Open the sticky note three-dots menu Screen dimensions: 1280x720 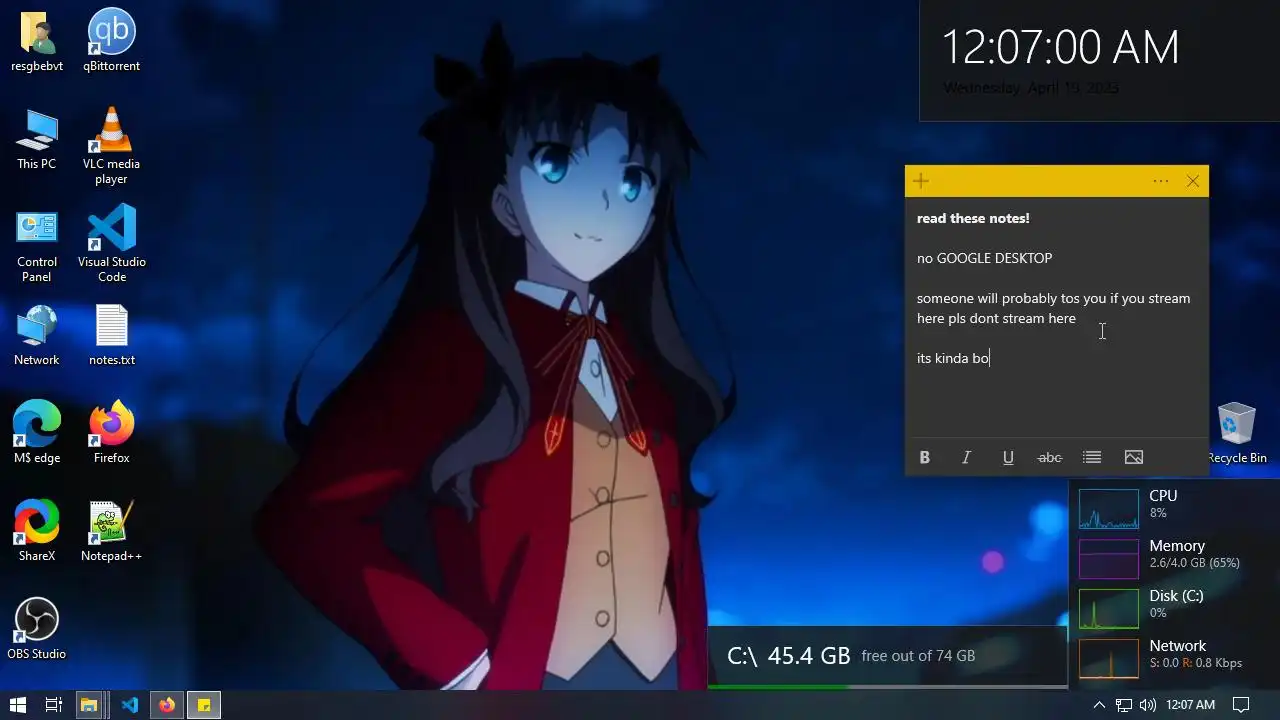pyautogui.click(x=1160, y=181)
